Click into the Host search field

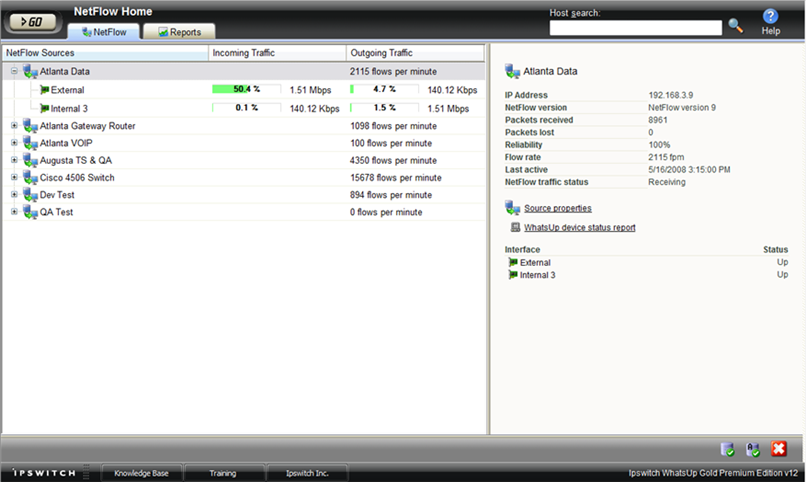point(635,28)
